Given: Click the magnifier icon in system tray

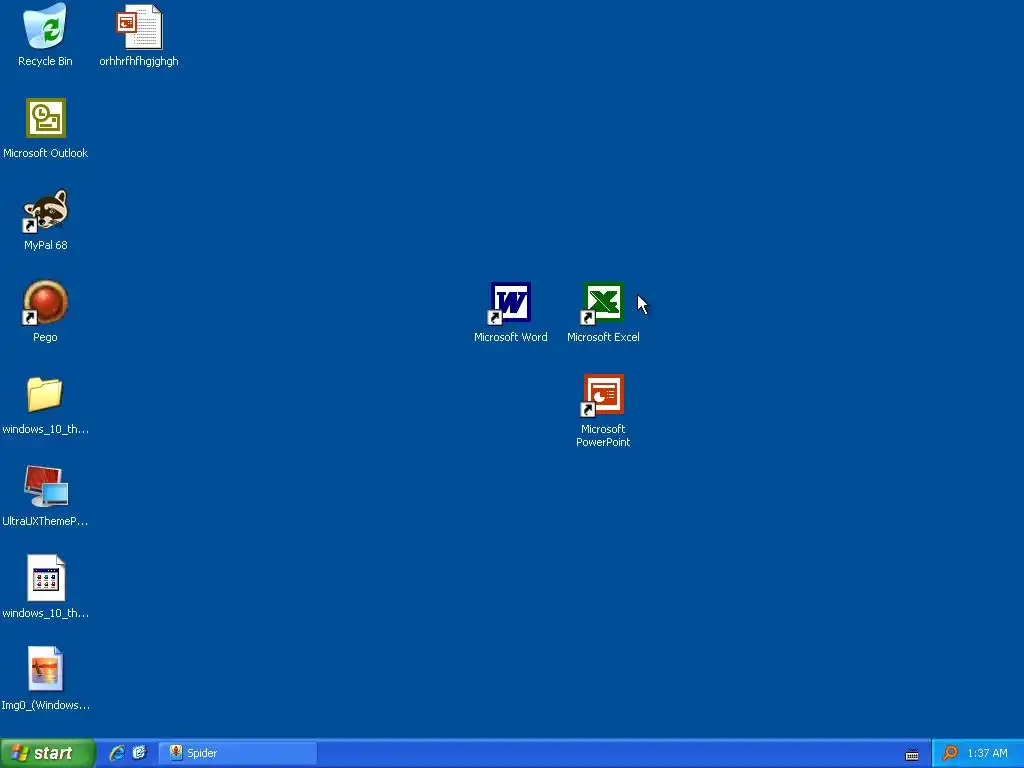Looking at the screenshot, I should tap(950, 753).
